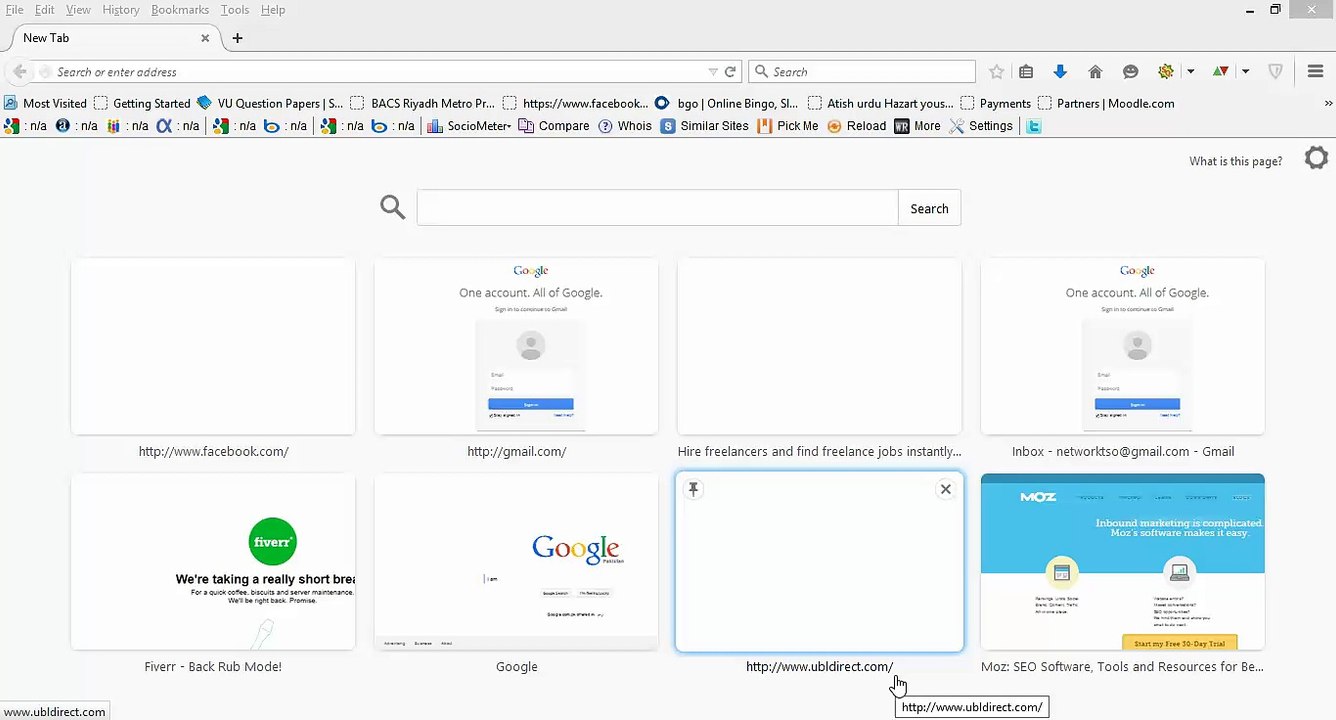Click the 'What is this page?' link
This screenshot has width=1336, height=720.
[1235, 161]
